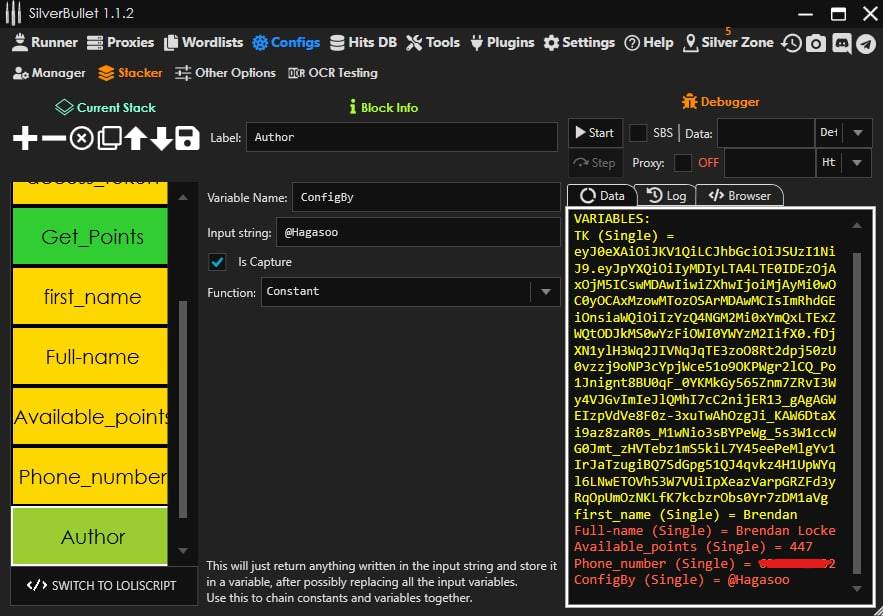The height and width of the screenshot is (616, 883).
Task: Open the screenshot camera icon
Action: [x=817, y=43]
